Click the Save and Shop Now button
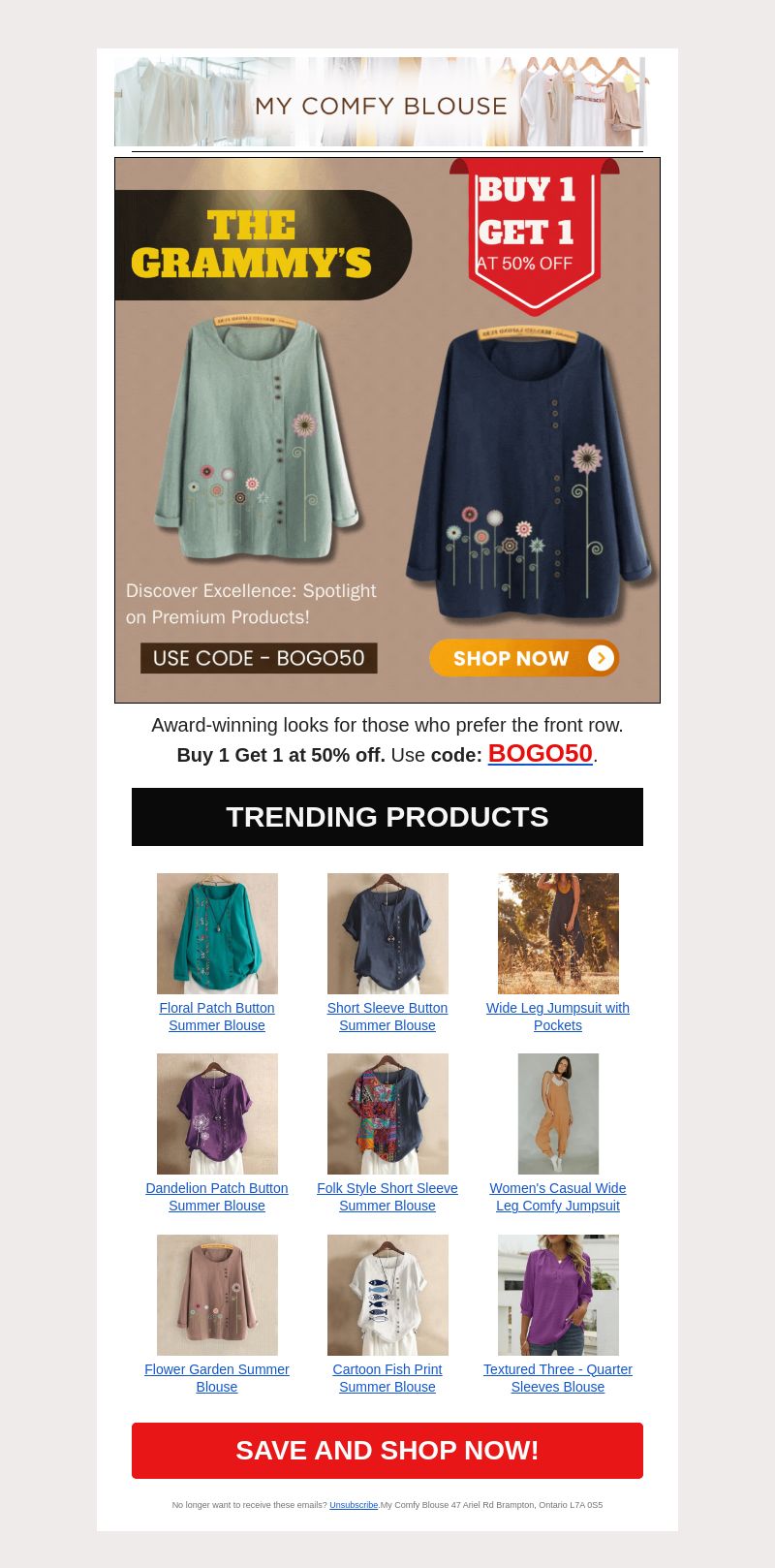 click(x=387, y=1451)
